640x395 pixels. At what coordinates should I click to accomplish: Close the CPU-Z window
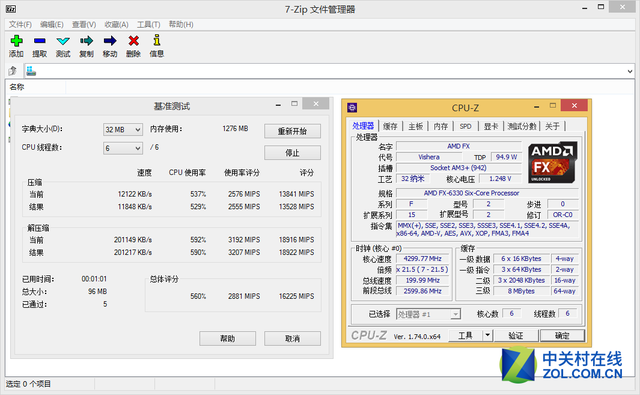point(574,106)
